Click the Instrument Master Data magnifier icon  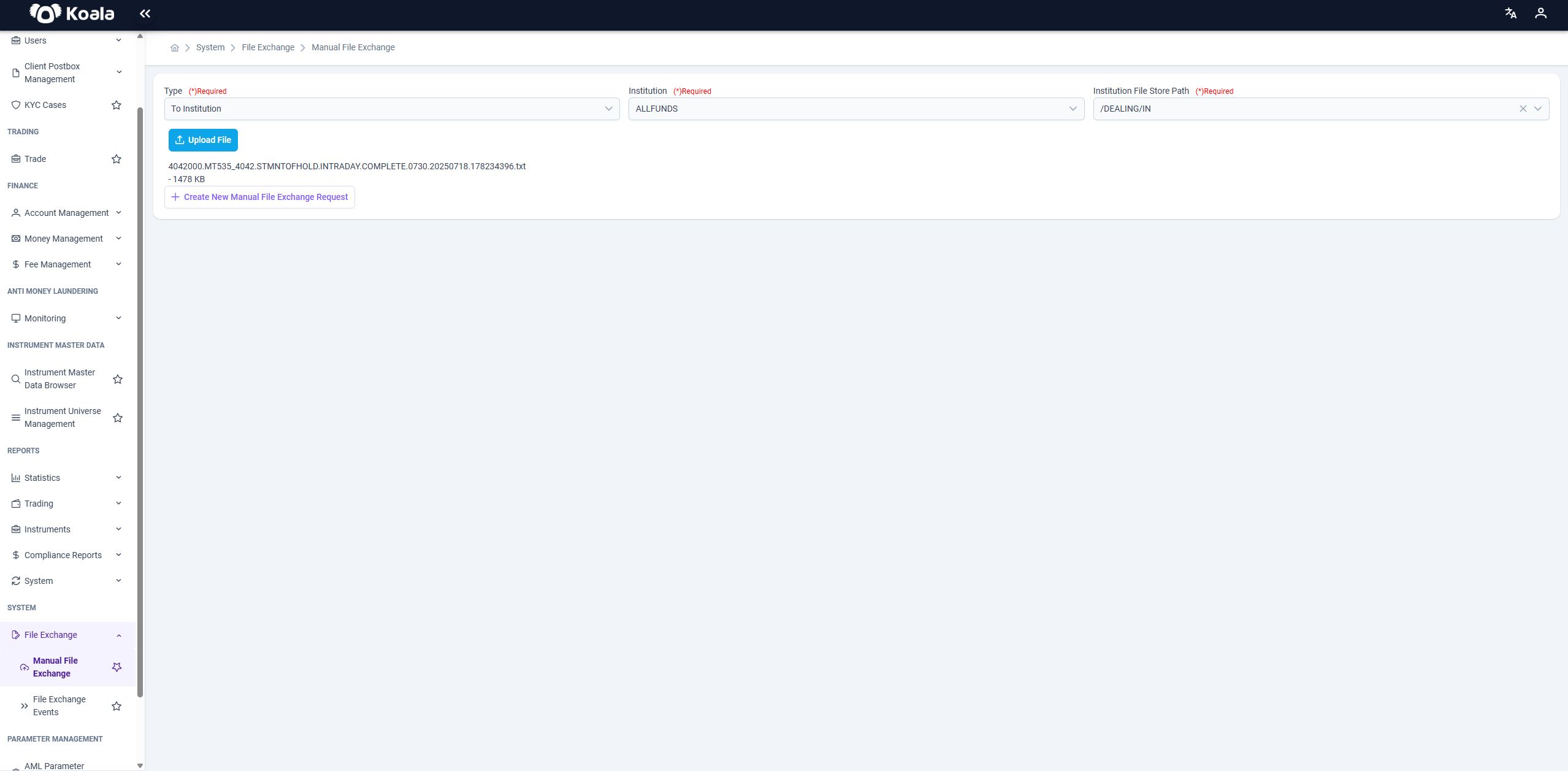16,379
